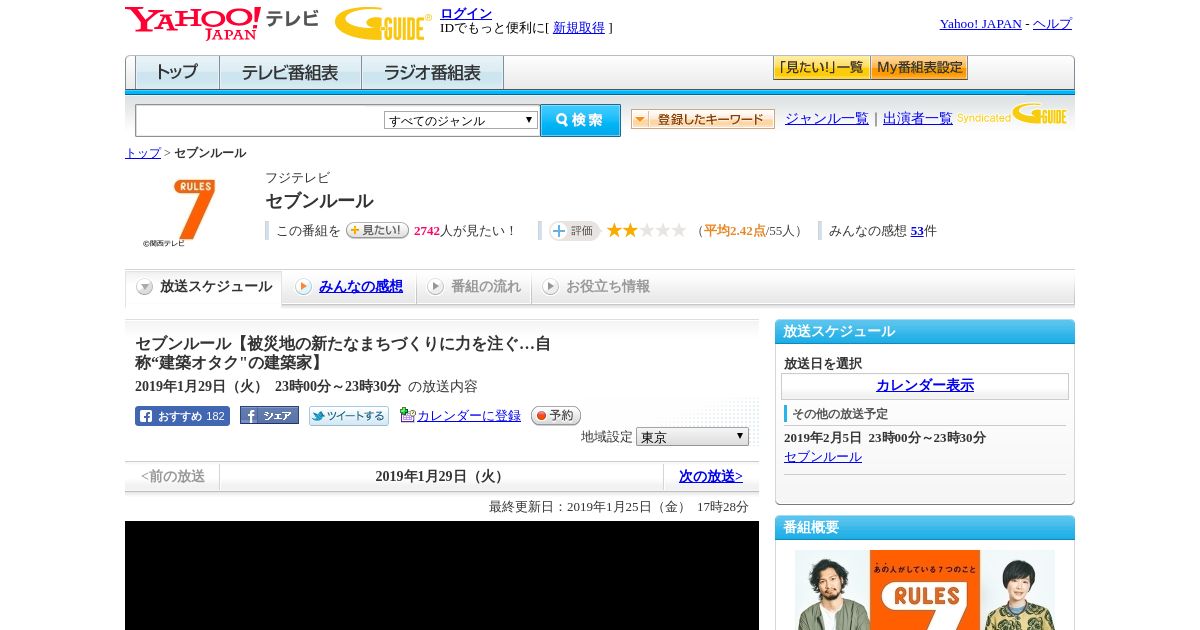Expand the すべてのジャンル dropdown
The image size is (1200, 630).
461,120
